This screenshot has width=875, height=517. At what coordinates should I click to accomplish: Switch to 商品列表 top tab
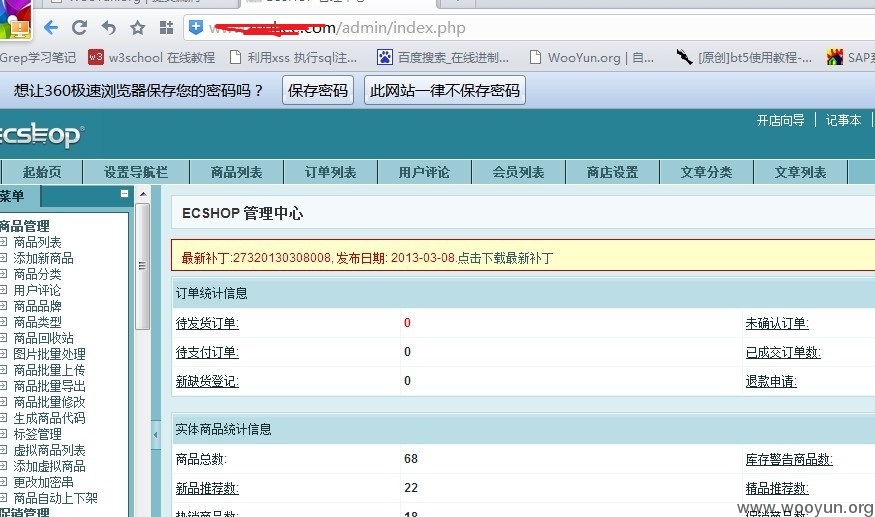237,172
